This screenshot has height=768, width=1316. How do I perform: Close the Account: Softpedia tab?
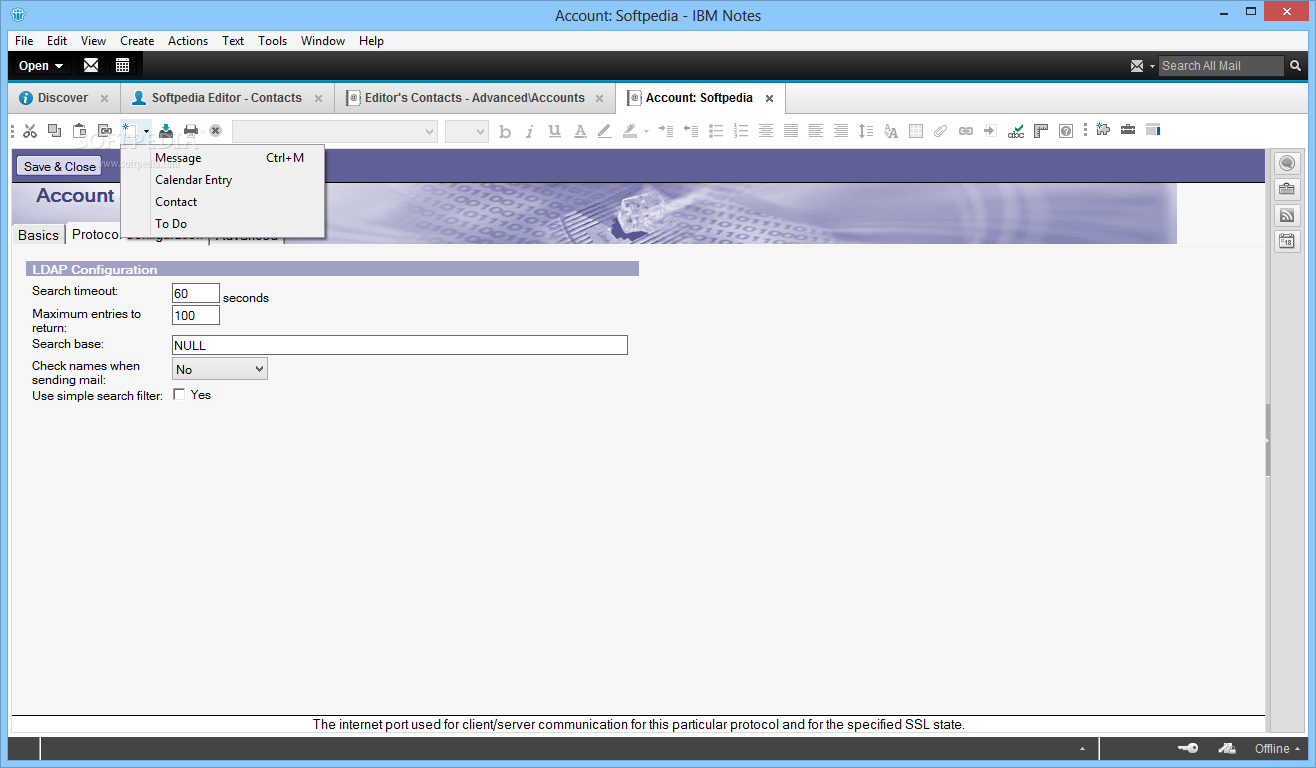(769, 98)
